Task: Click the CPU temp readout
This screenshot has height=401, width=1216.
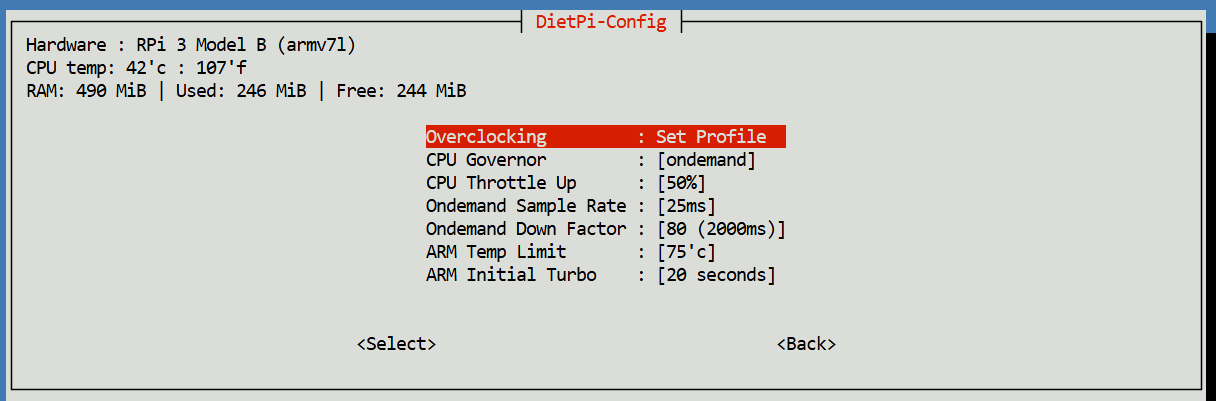Action: point(136,68)
